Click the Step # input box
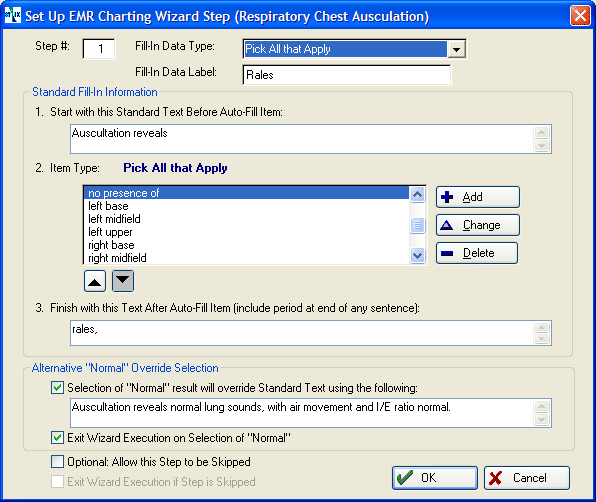Screen dimensions: 596x502 pos(99,49)
